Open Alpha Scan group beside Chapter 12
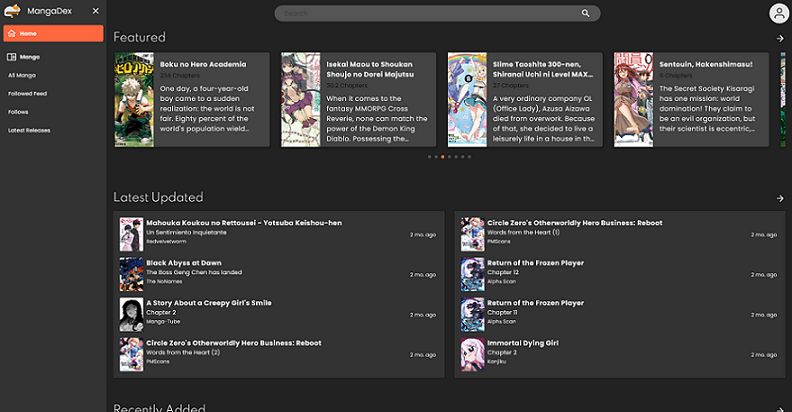792x412 pixels. (502, 281)
